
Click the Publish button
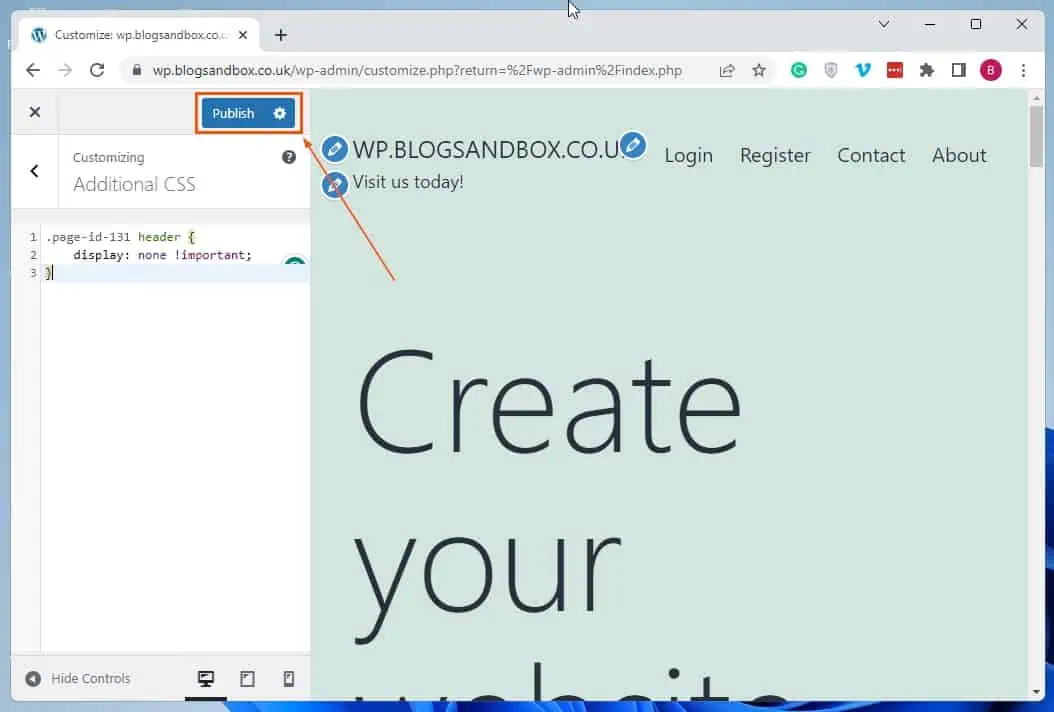click(233, 113)
